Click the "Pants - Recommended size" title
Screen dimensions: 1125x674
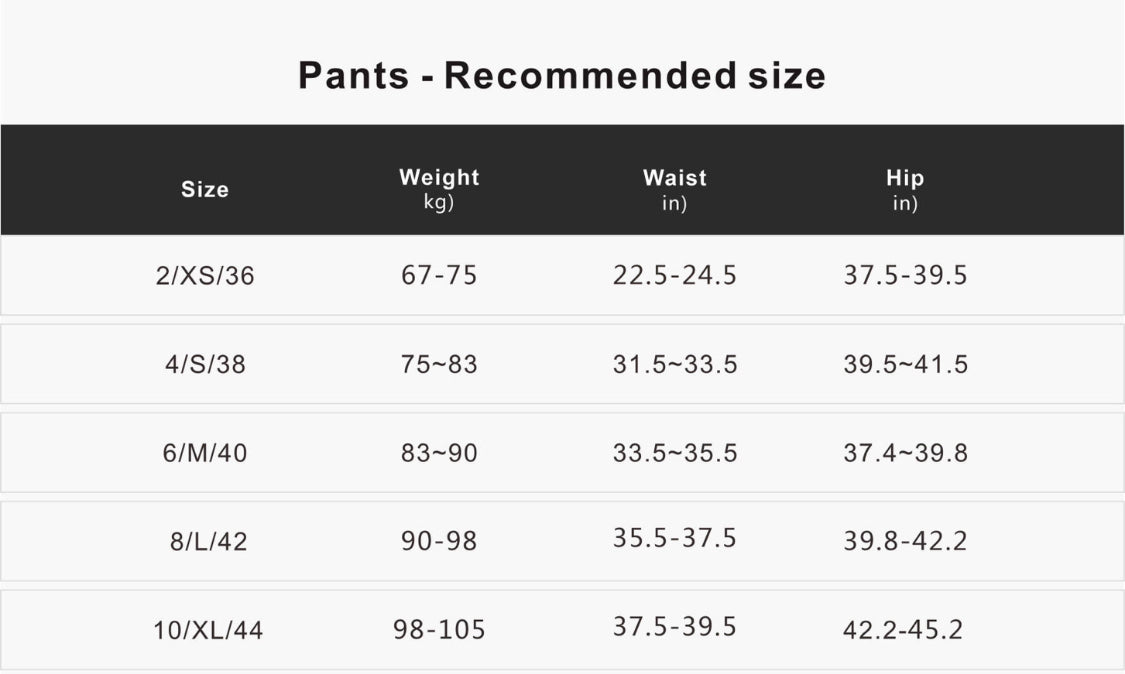point(562,76)
